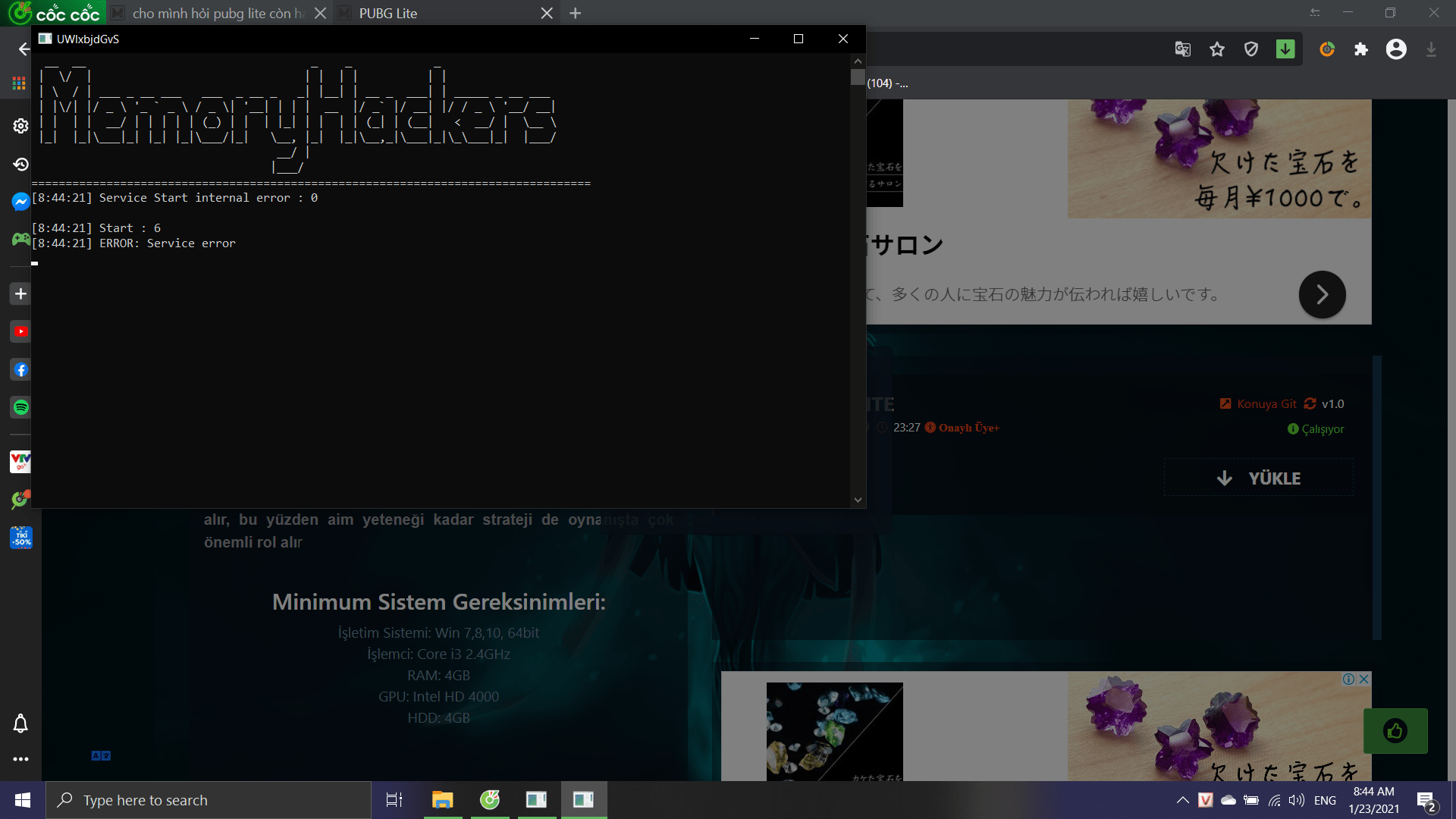Open Spotify from the sidebar

click(20, 407)
